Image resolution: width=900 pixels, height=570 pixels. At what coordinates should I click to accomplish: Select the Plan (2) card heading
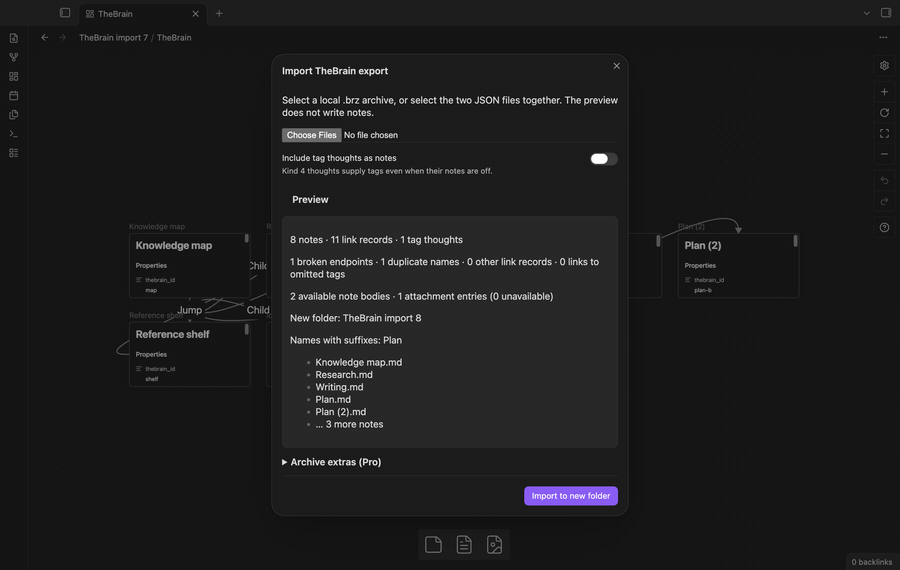[703, 245]
